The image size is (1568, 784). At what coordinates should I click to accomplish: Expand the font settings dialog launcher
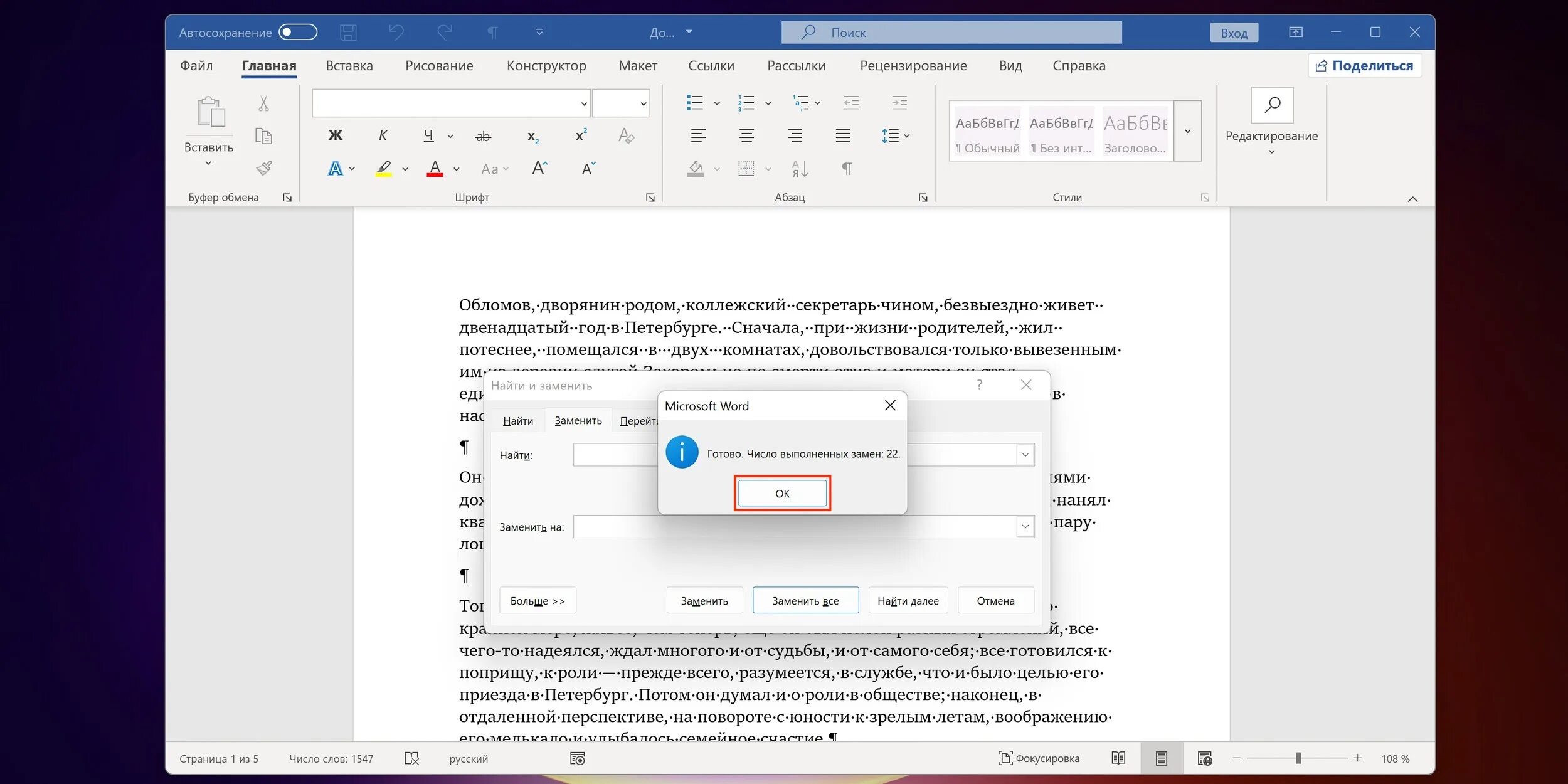(x=650, y=197)
